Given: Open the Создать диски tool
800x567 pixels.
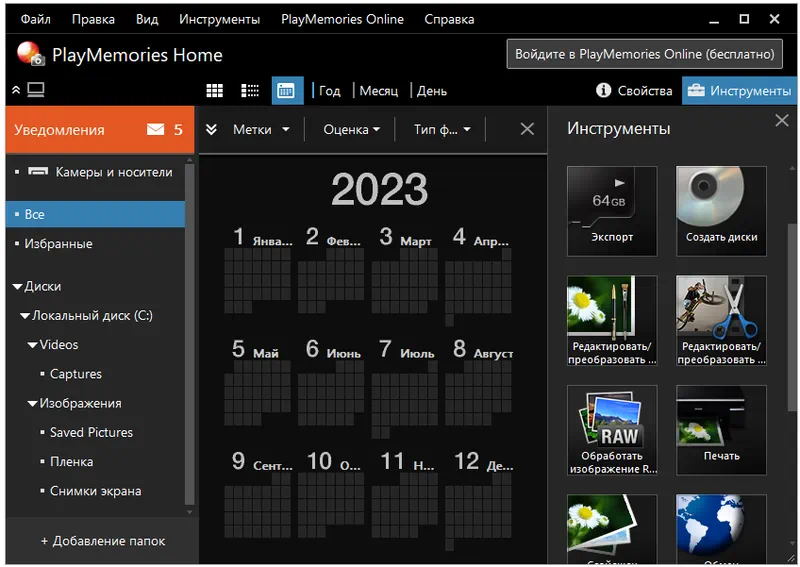Looking at the screenshot, I should coord(721,211).
